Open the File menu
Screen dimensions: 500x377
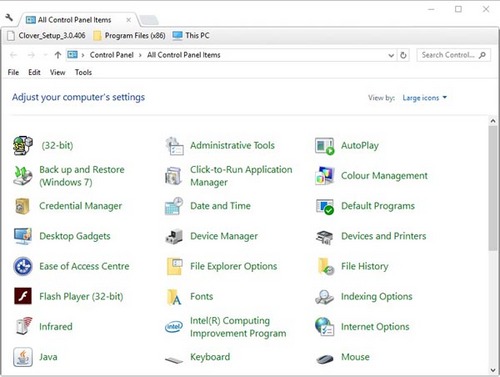13,72
